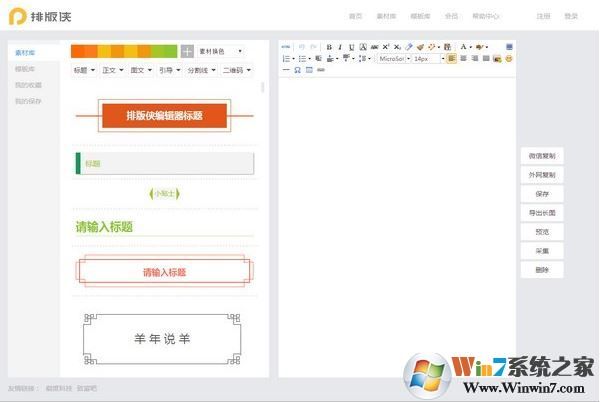Image resolution: width=601 pixels, height=402 pixels.
Task: Click the last icon after table
Action: pos(321,70)
